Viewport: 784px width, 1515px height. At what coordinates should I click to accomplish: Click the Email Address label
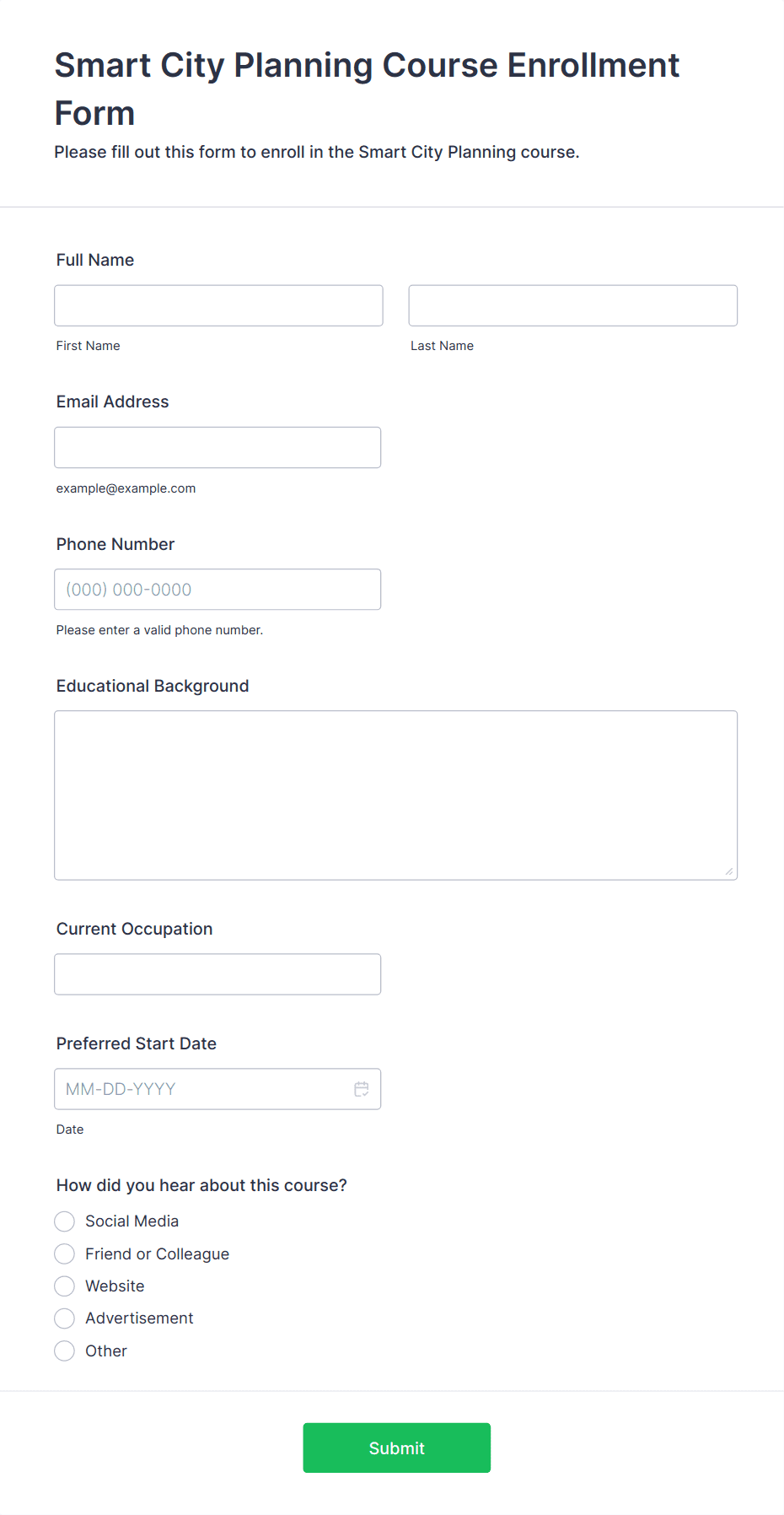[113, 402]
